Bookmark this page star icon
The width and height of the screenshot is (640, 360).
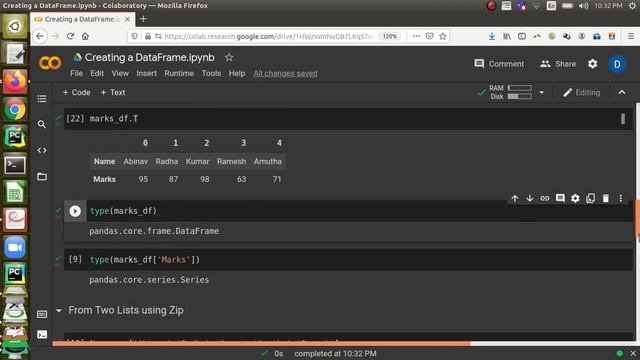(x=443, y=36)
